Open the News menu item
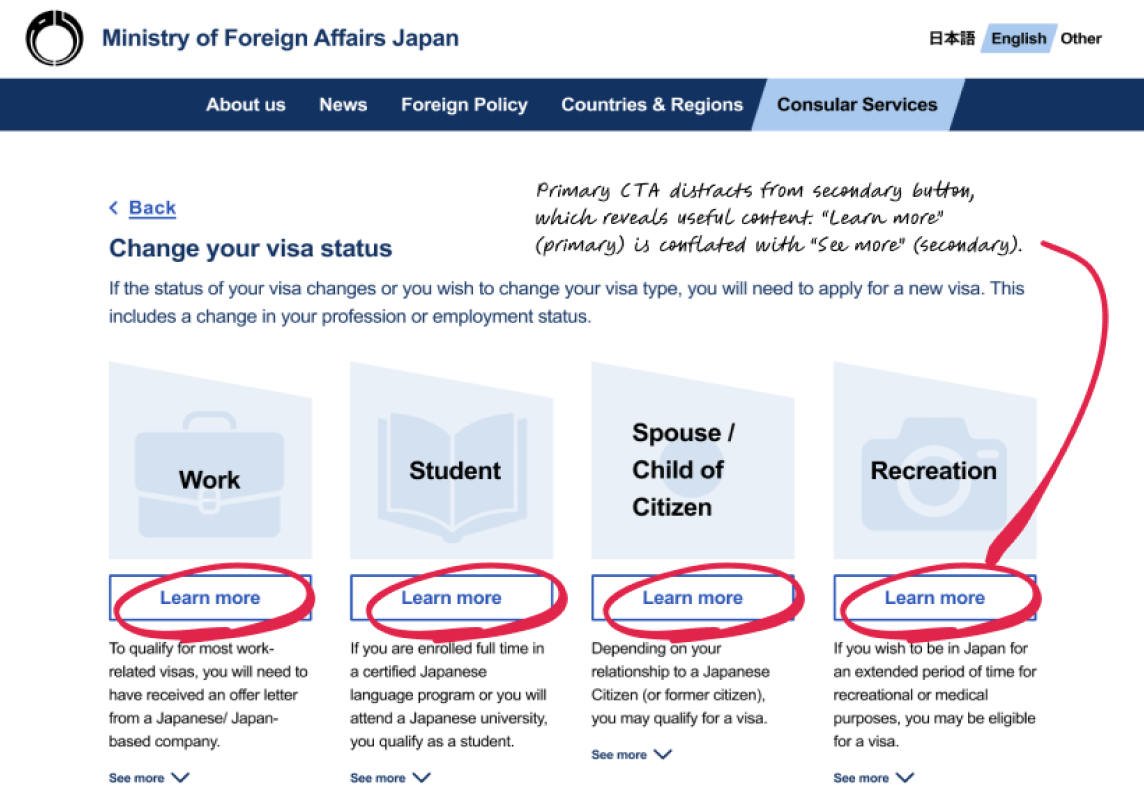Viewport: 1144px width, 812px height. [x=343, y=104]
